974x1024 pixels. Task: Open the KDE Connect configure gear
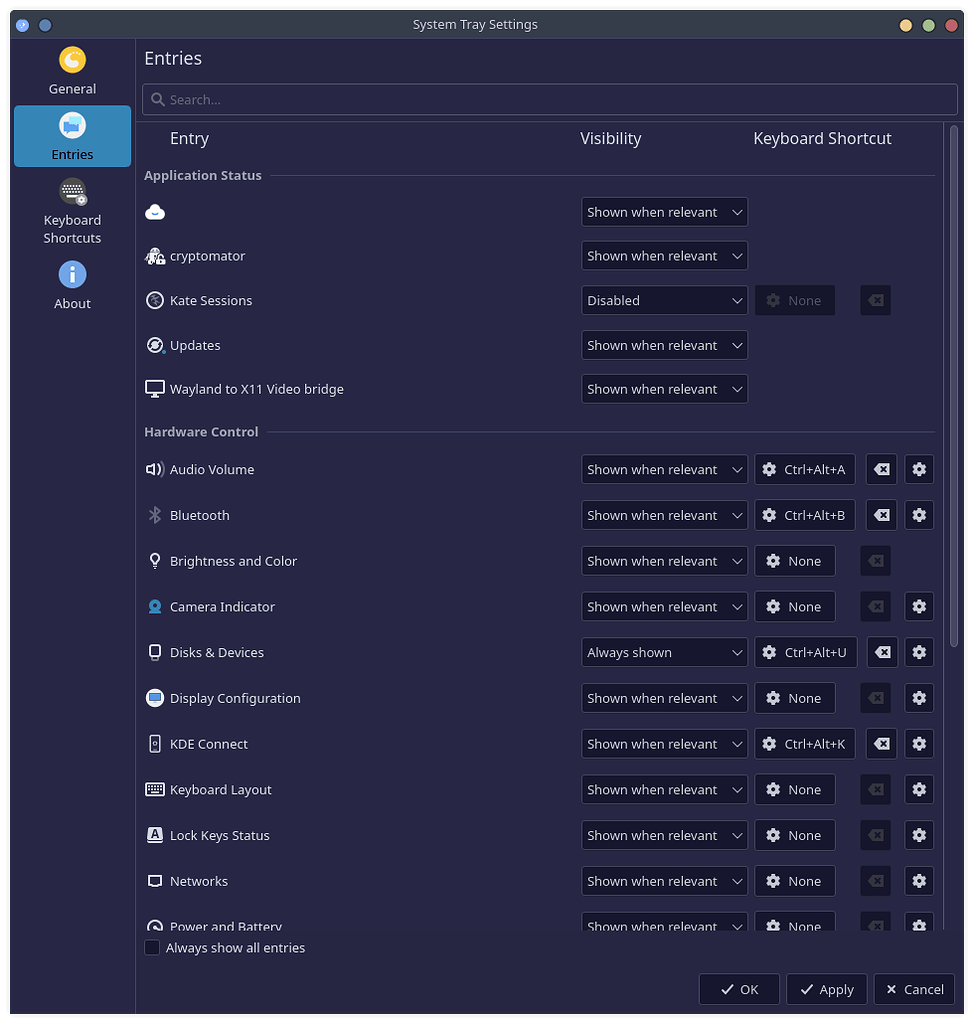point(919,744)
